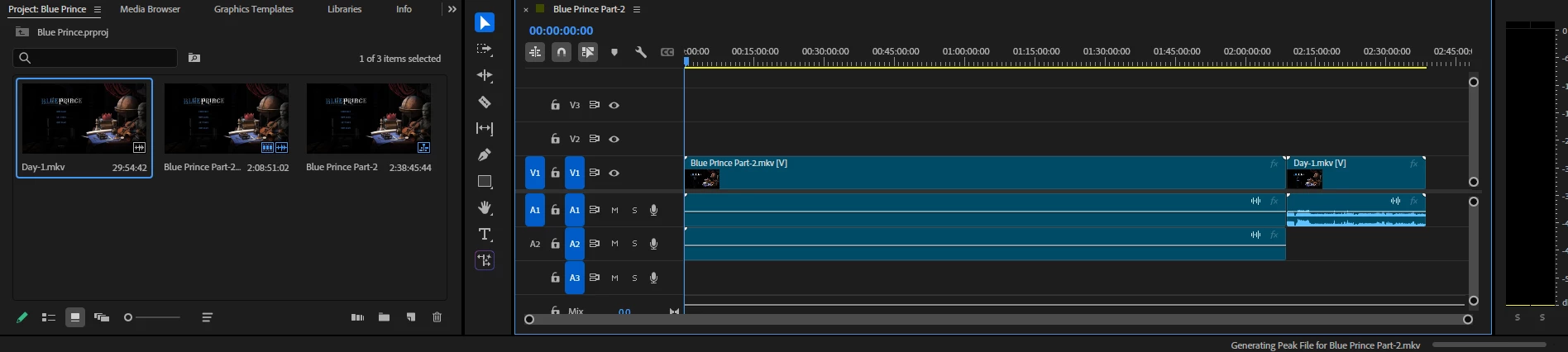
Task: Toggle track output eye for V1
Action: [614, 173]
